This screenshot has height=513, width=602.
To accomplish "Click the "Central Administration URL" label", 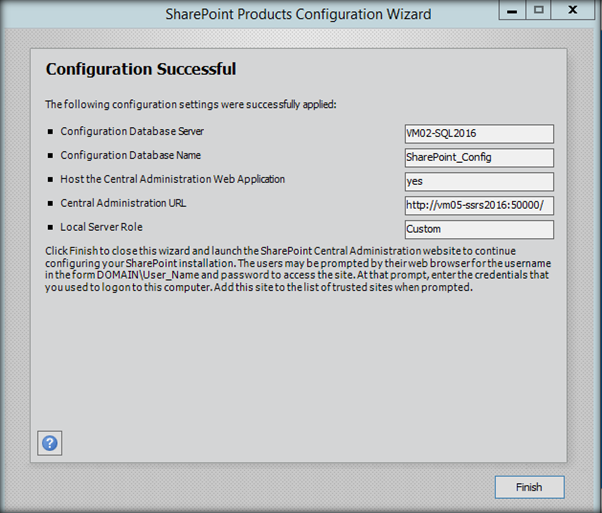I will point(123,203).
